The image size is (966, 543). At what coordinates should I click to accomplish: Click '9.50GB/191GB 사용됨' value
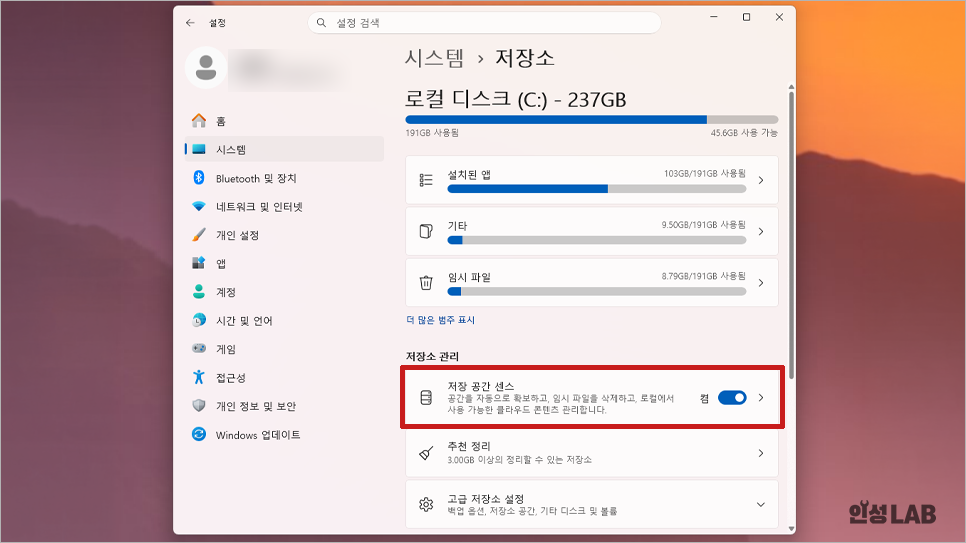click(x=704, y=224)
